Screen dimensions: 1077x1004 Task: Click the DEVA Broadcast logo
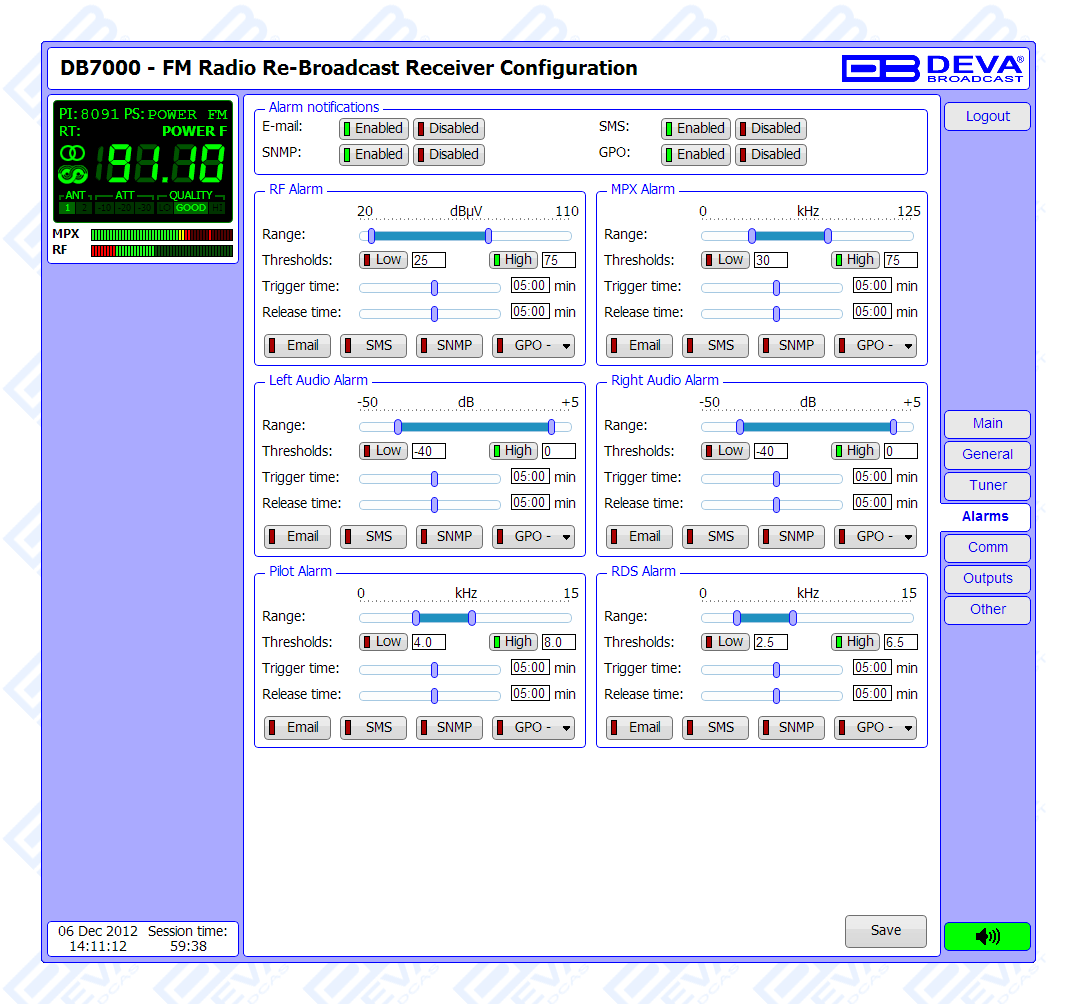[x=932, y=68]
